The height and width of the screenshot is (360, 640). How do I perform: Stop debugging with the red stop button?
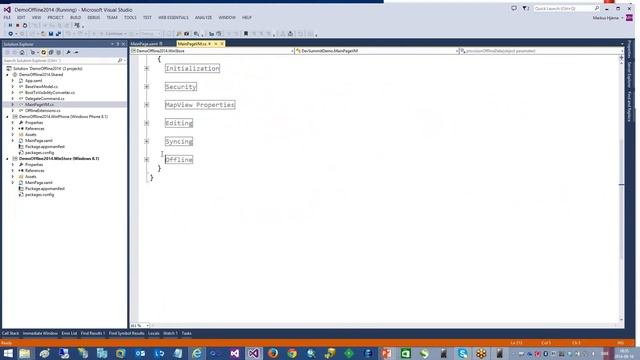pyautogui.click(x=18, y=25)
